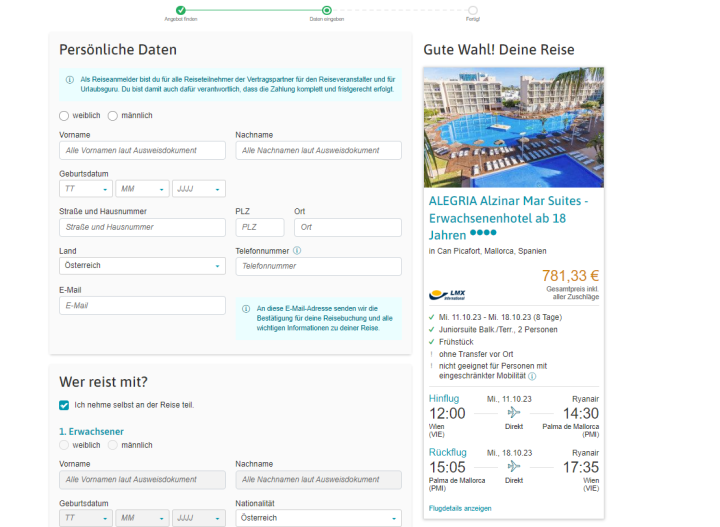Click the Telefonnummer input field
This screenshot has height=527, width=720.
pyautogui.click(x=319, y=266)
